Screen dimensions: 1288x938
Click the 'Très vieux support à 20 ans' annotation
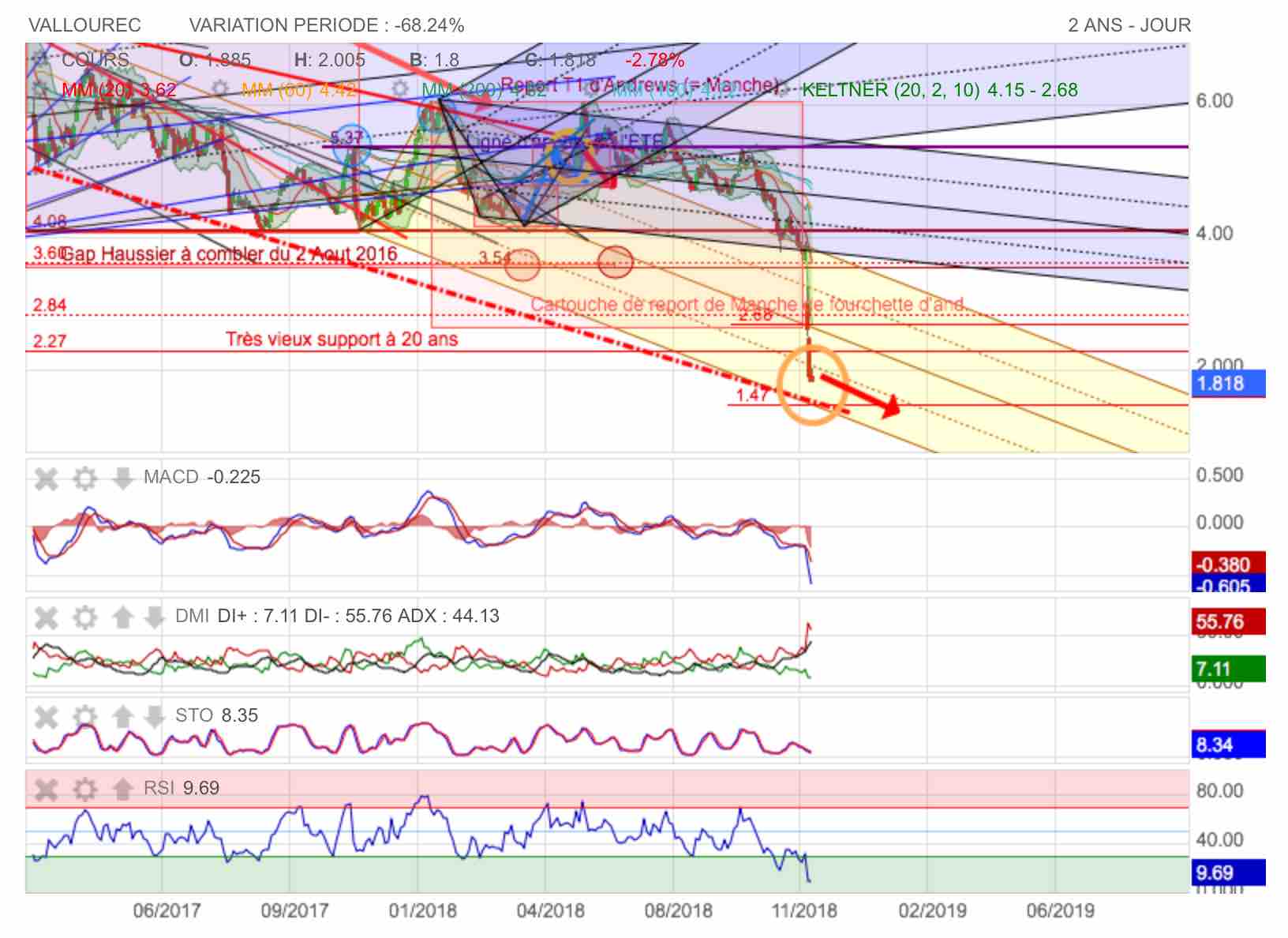[x=342, y=340]
